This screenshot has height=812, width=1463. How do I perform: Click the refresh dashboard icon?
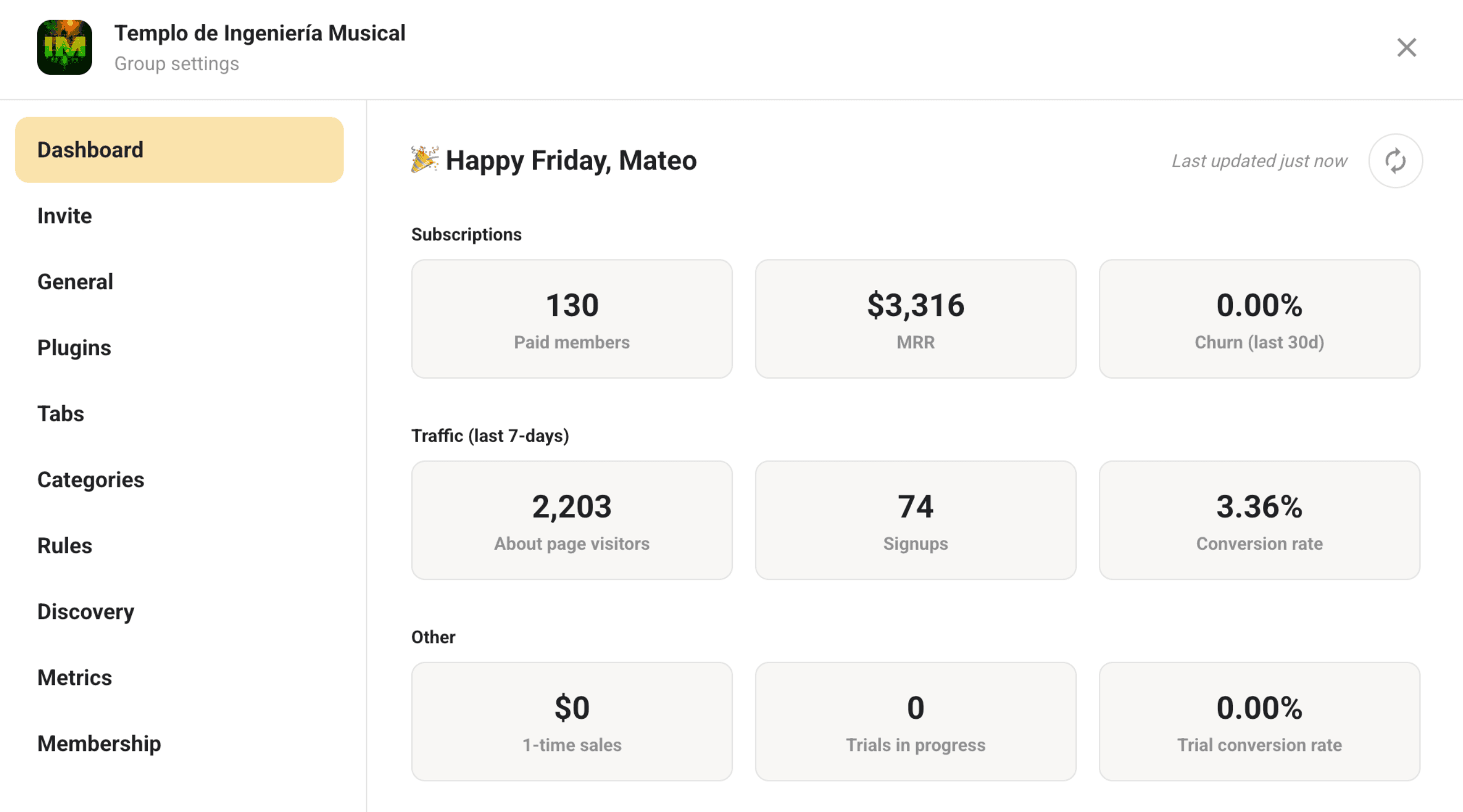click(x=1395, y=161)
